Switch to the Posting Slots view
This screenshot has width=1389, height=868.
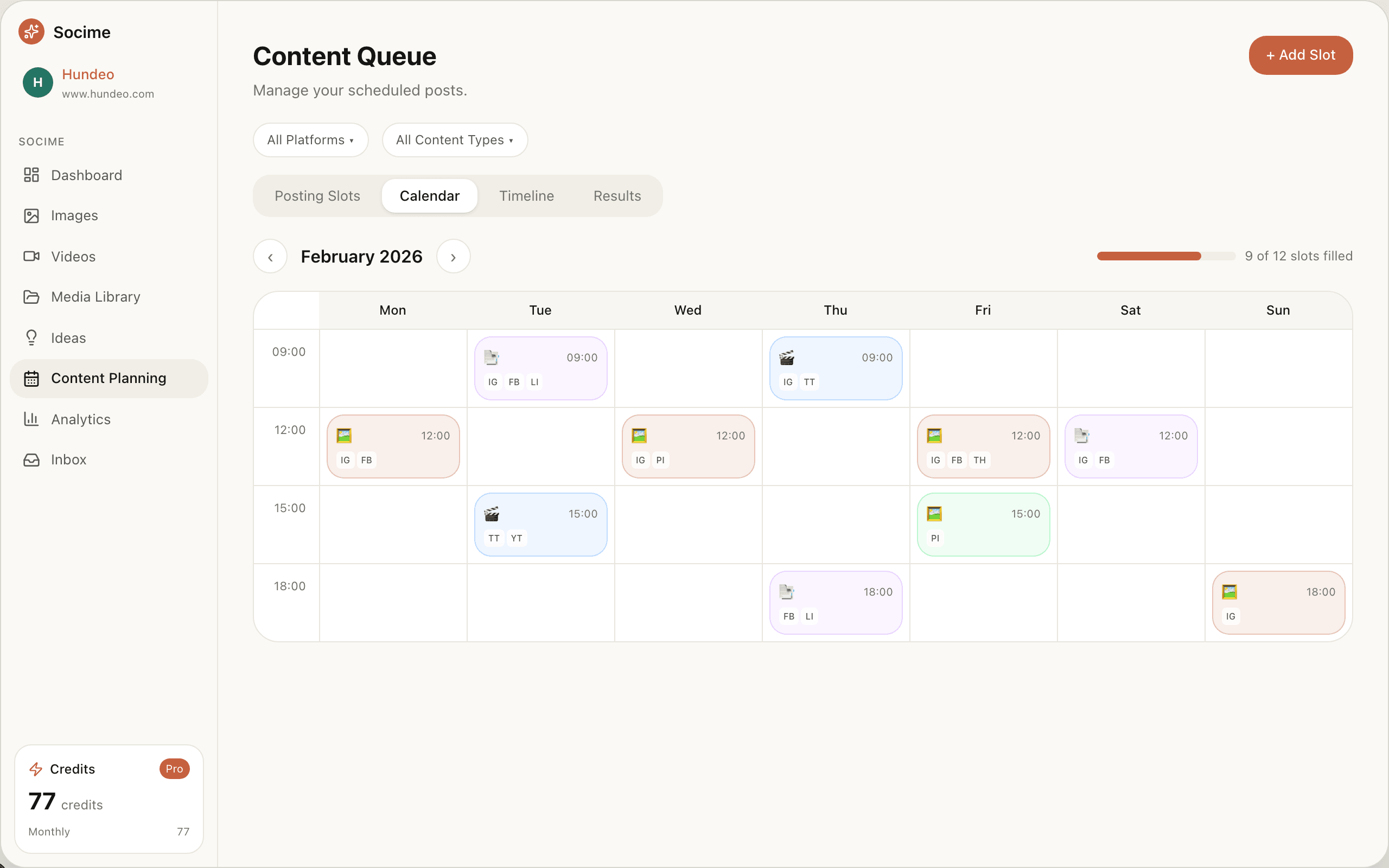(317, 196)
